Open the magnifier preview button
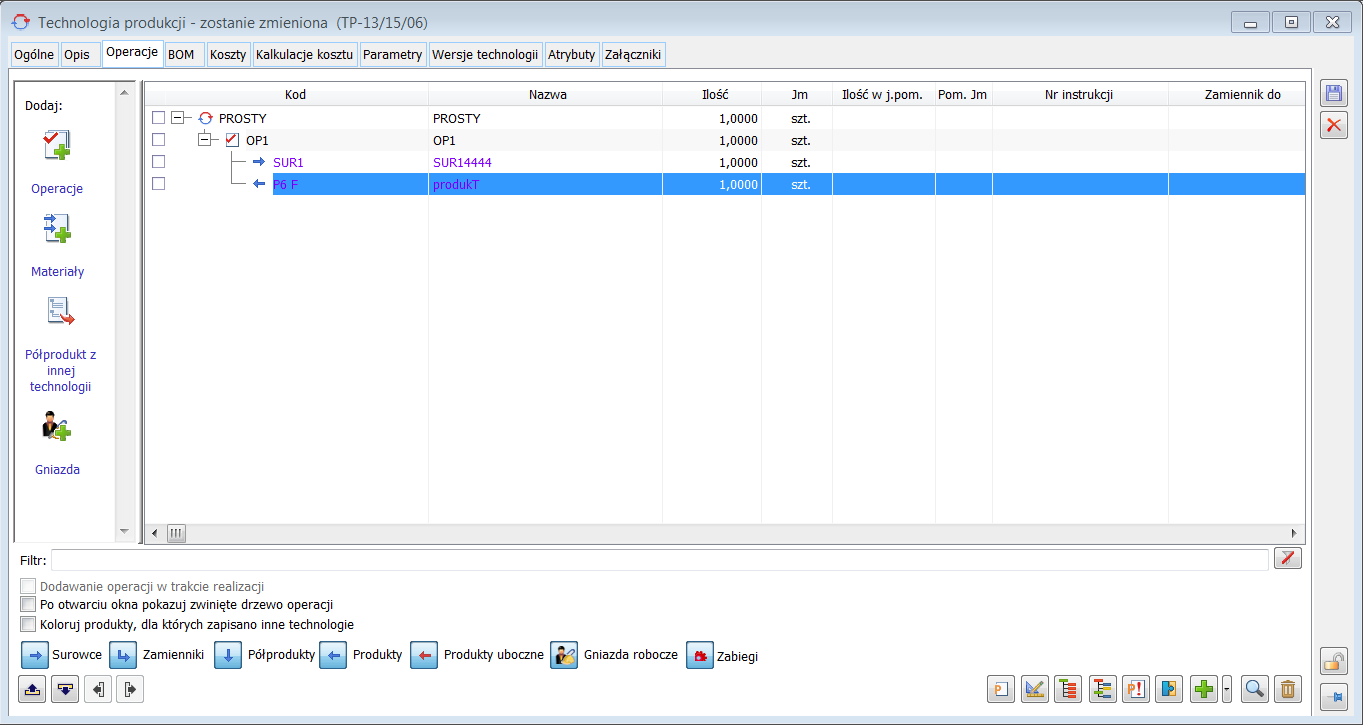Screen dimensions: 1363x727 pyautogui.click(x=1254, y=689)
